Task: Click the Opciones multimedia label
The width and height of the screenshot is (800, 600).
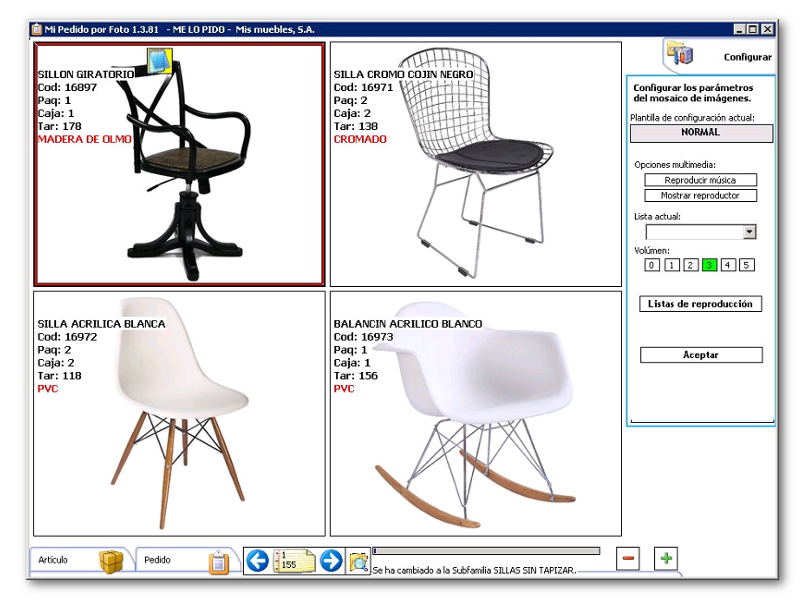Action: click(675, 165)
